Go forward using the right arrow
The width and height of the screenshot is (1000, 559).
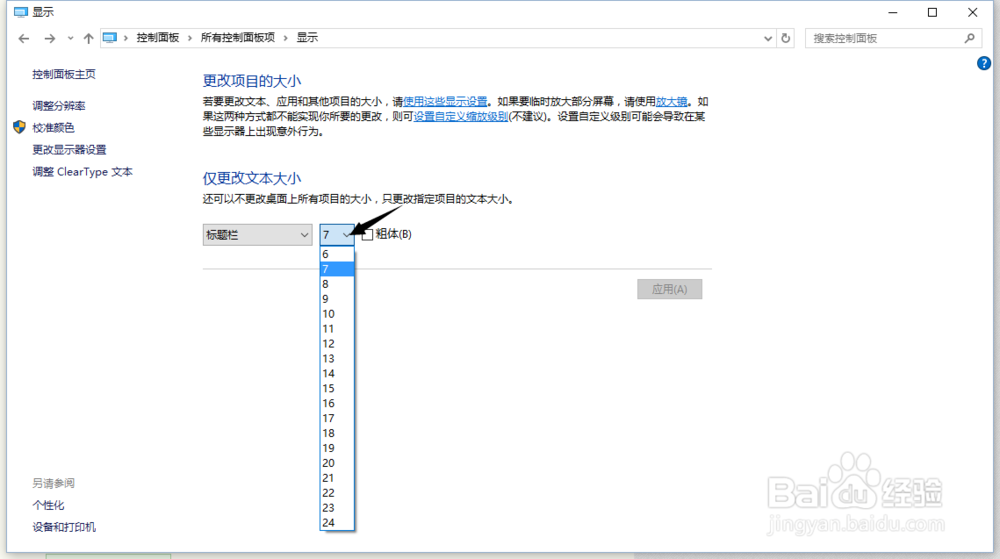[50, 38]
